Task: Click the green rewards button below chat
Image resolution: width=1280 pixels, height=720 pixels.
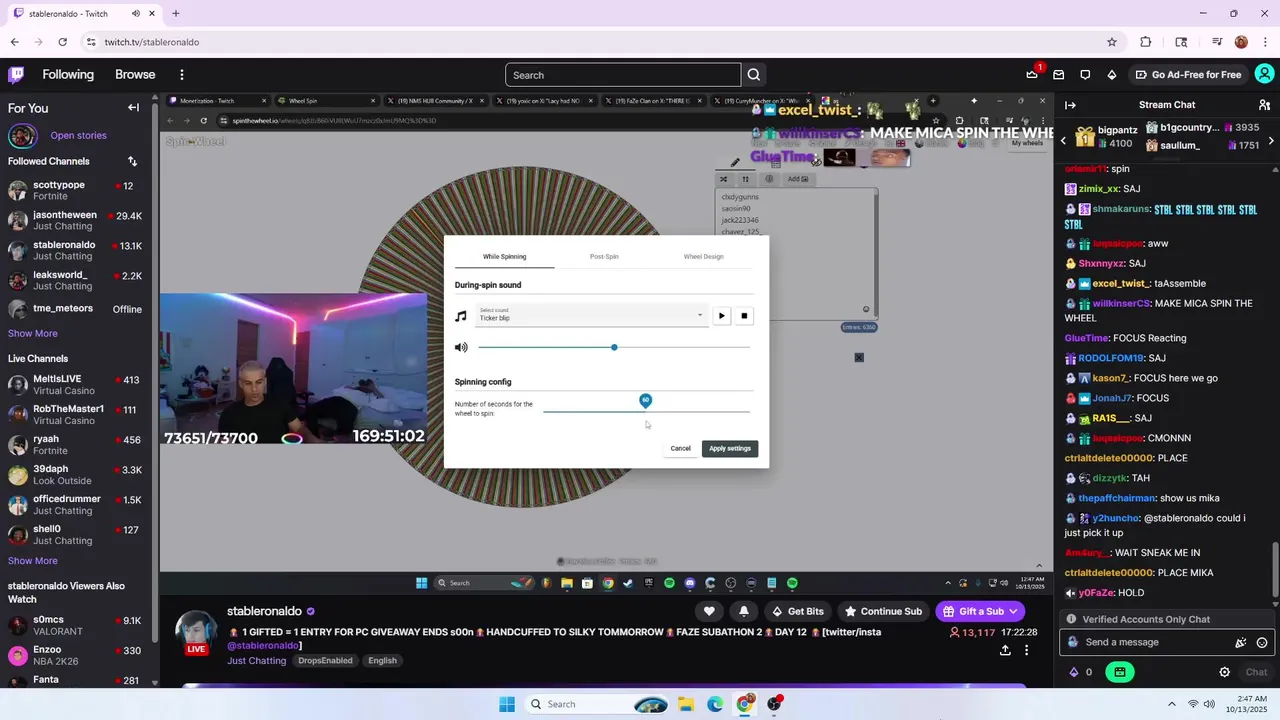Action: [1120, 672]
